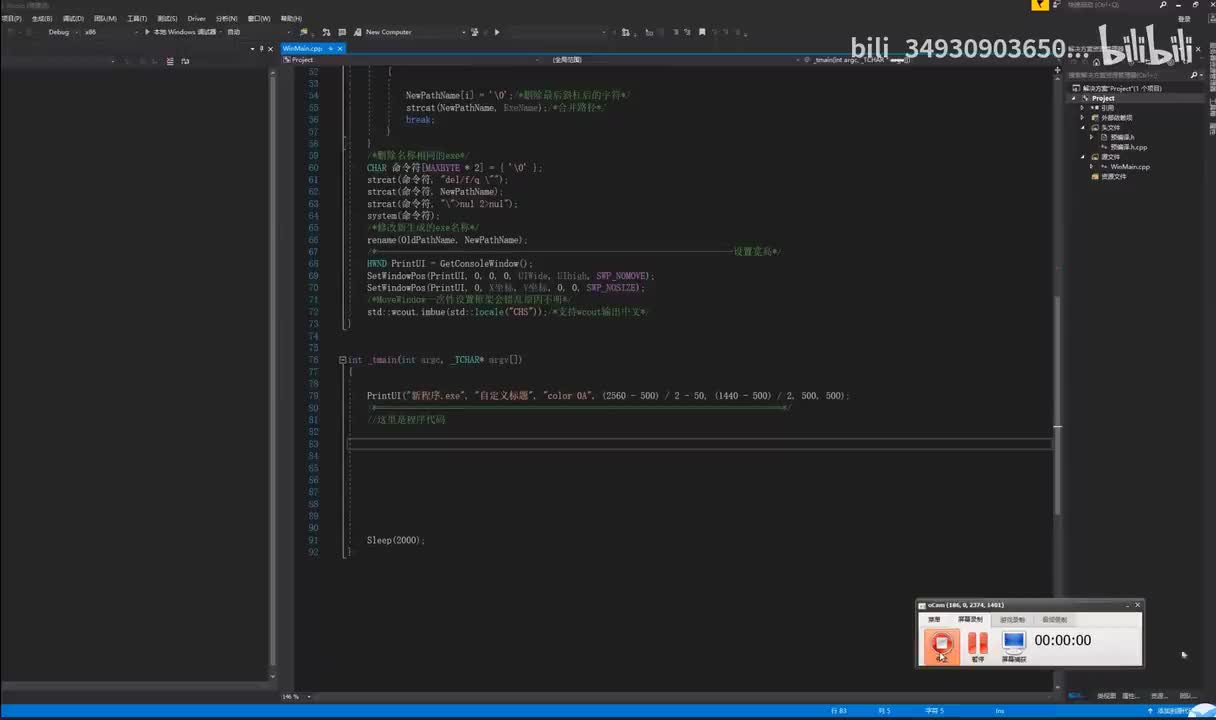
Task: Switch to the 类视图 panel tab
Action: click(x=1106, y=696)
